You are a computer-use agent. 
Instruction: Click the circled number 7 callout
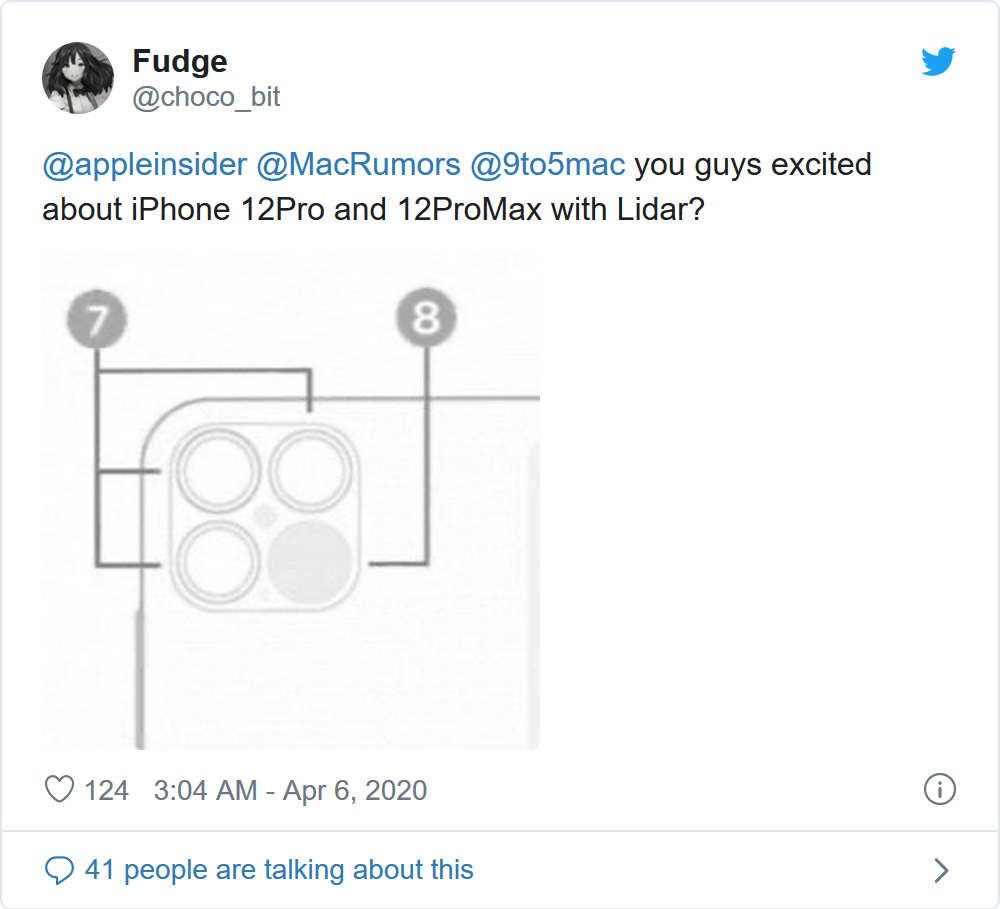(98, 322)
